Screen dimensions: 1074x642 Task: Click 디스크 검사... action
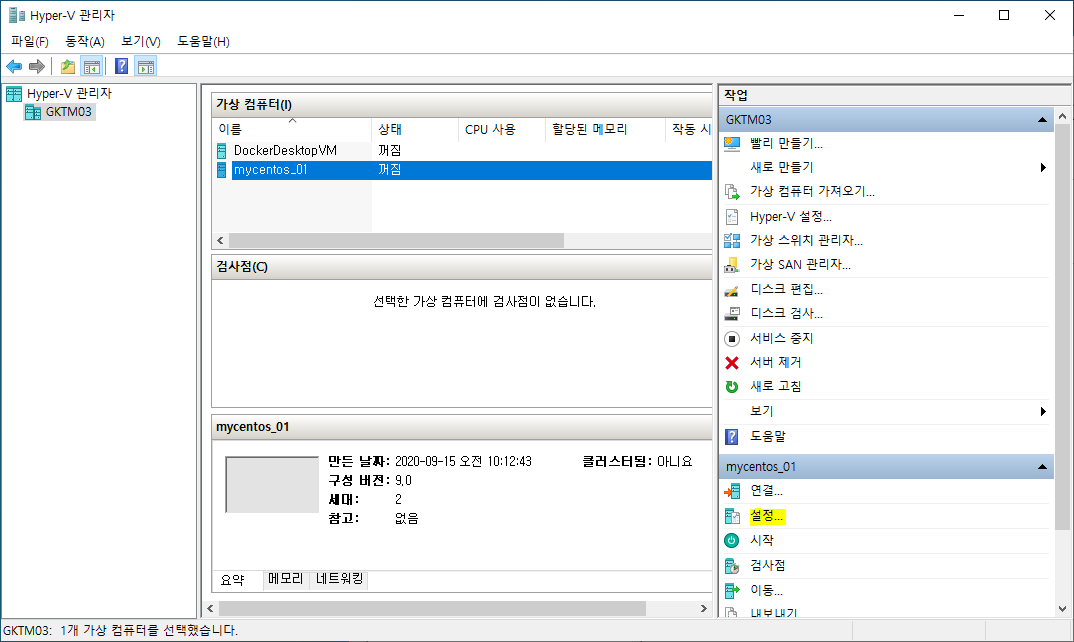(786, 314)
